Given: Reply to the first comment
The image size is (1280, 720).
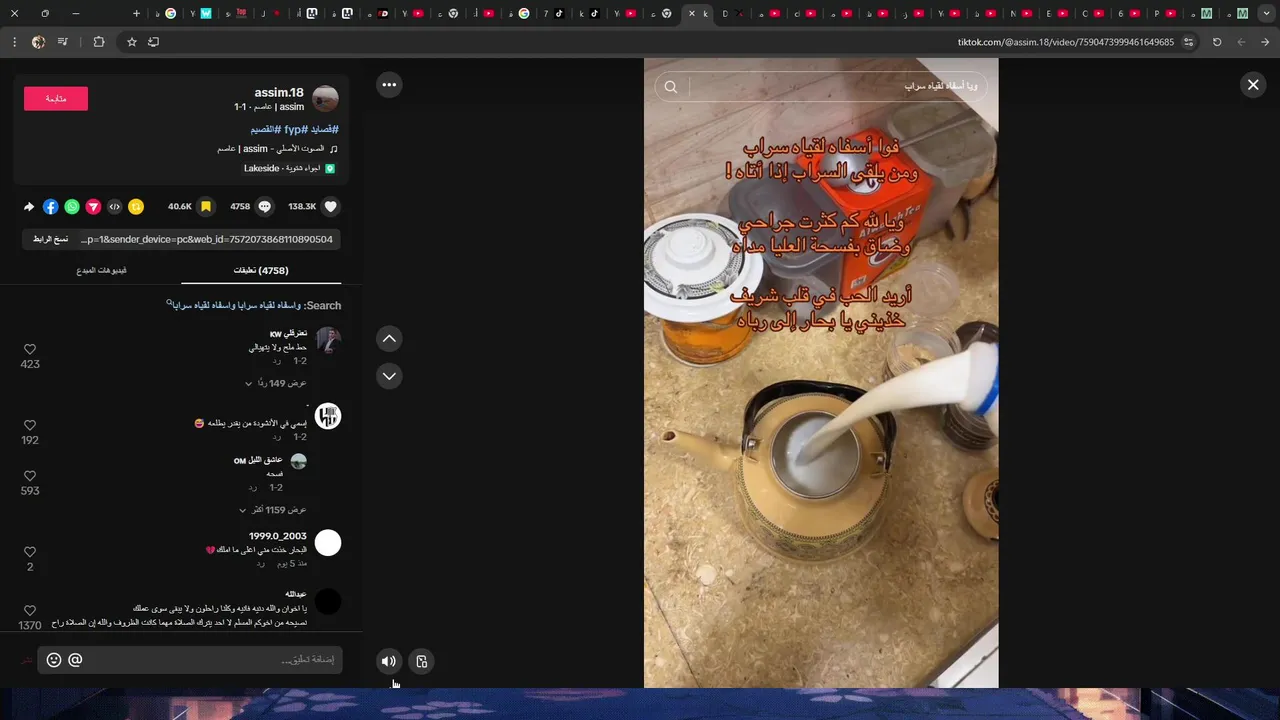Looking at the screenshot, I should (277, 361).
